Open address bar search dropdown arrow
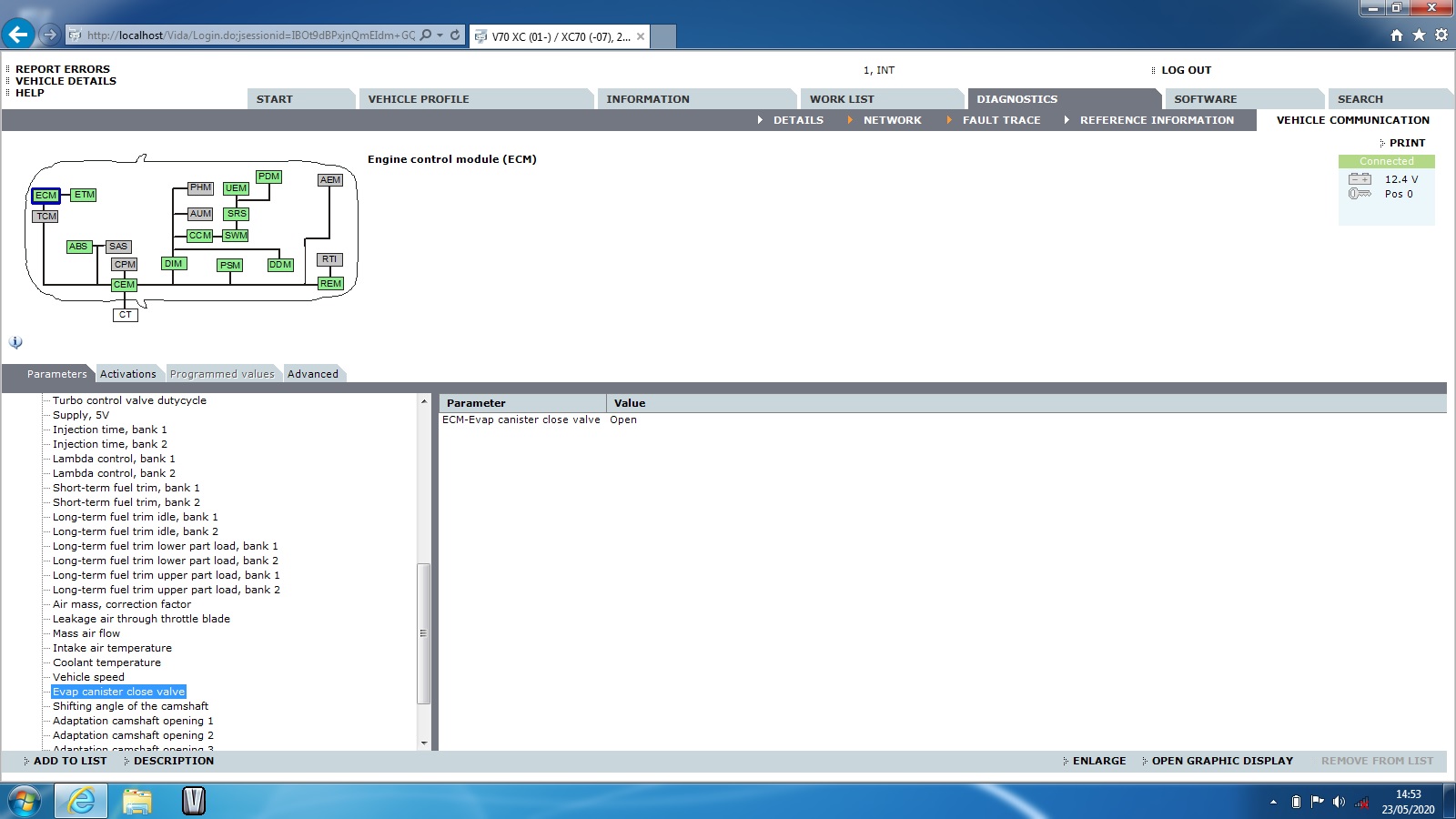Viewport: 1456px width, 819px height. (x=440, y=35)
